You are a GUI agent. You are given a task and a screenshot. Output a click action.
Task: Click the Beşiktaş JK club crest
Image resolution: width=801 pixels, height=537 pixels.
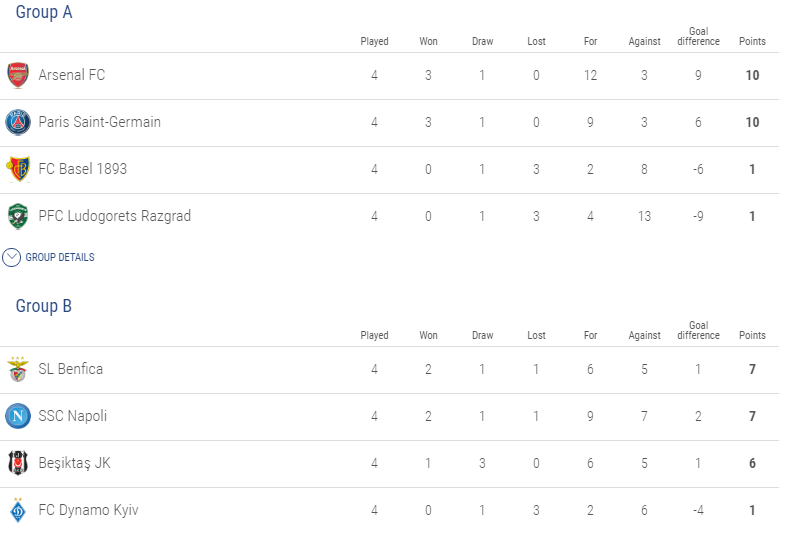[x=18, y=463]
